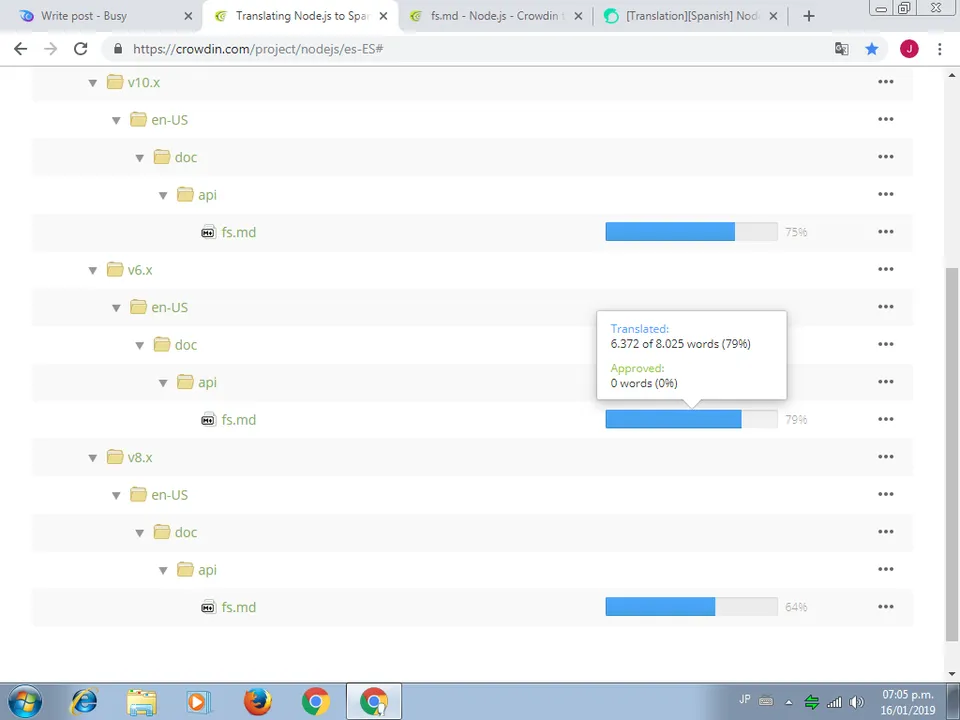The height and width of the screenshot is (720, 960).
Task: Click the v8.x folder icon
Action: click(x=115, y=457)
